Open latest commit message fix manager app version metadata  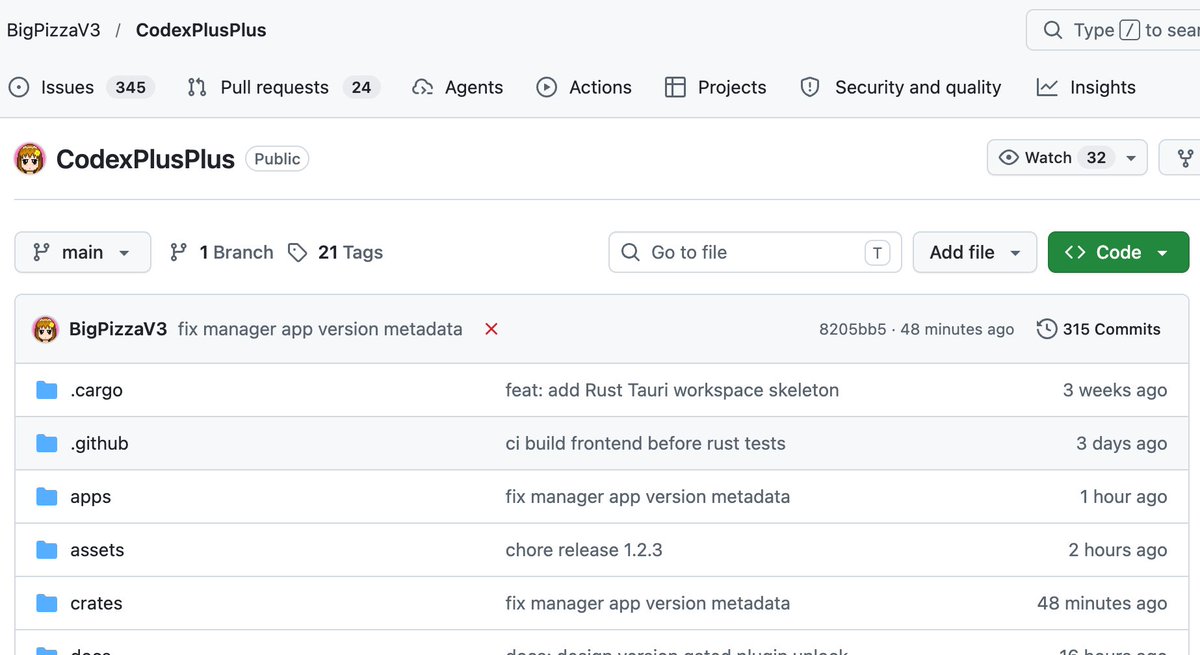[x=320, y=329]
